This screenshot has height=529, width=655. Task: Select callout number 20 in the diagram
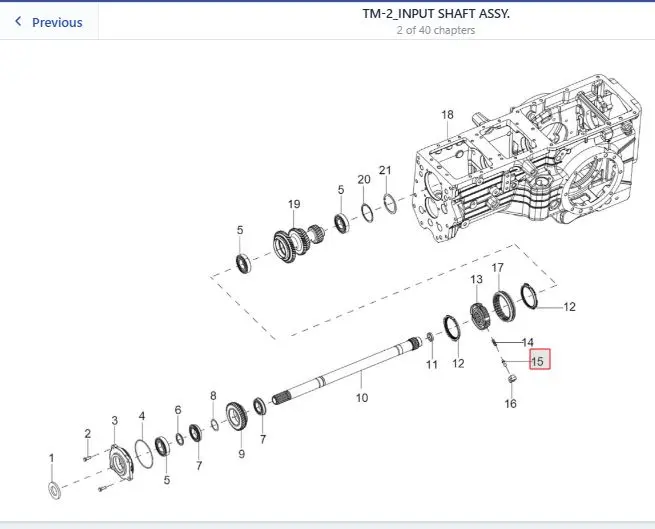pyautogui.click(x=364, y=179)
